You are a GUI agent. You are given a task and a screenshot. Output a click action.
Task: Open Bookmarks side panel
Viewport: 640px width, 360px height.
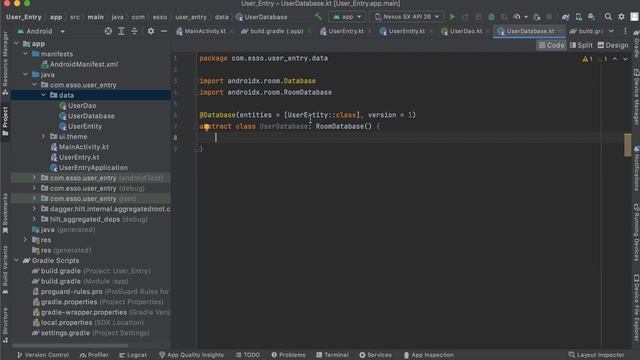5,213
